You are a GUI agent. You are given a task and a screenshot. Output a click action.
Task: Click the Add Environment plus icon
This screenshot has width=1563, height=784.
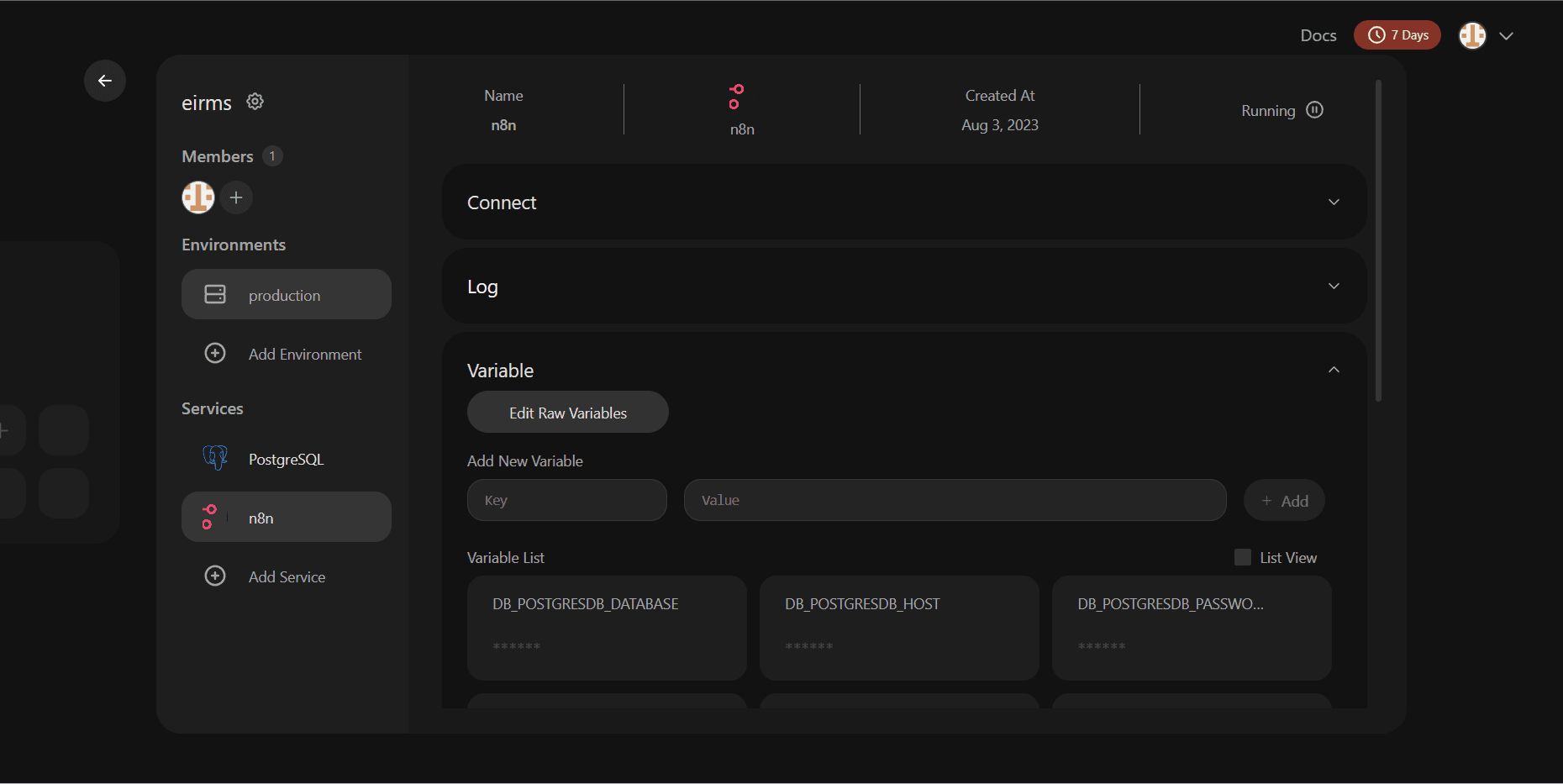[215, 354]
